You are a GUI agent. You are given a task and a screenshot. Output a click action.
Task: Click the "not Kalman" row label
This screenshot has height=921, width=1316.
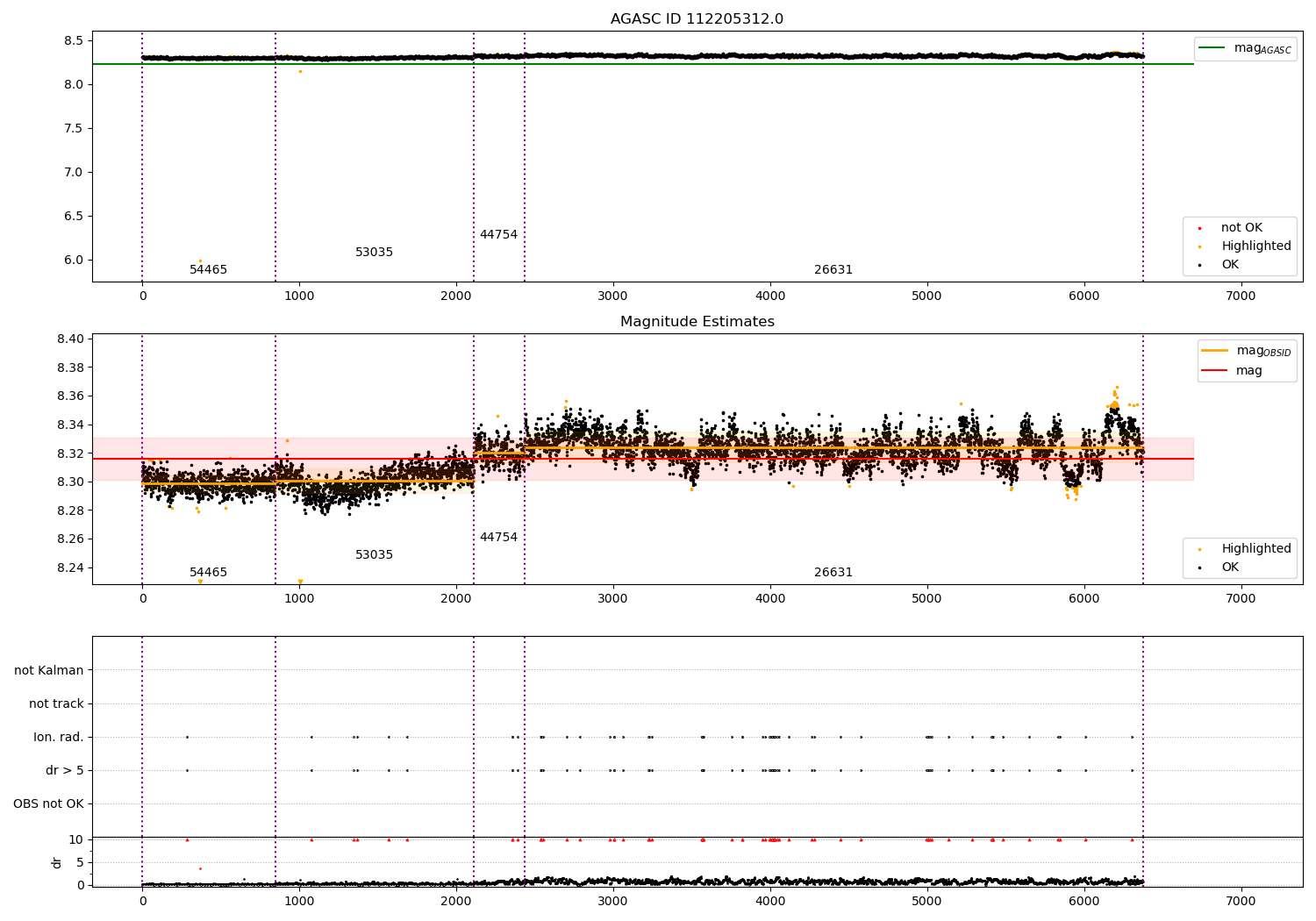tap(49, 671)
